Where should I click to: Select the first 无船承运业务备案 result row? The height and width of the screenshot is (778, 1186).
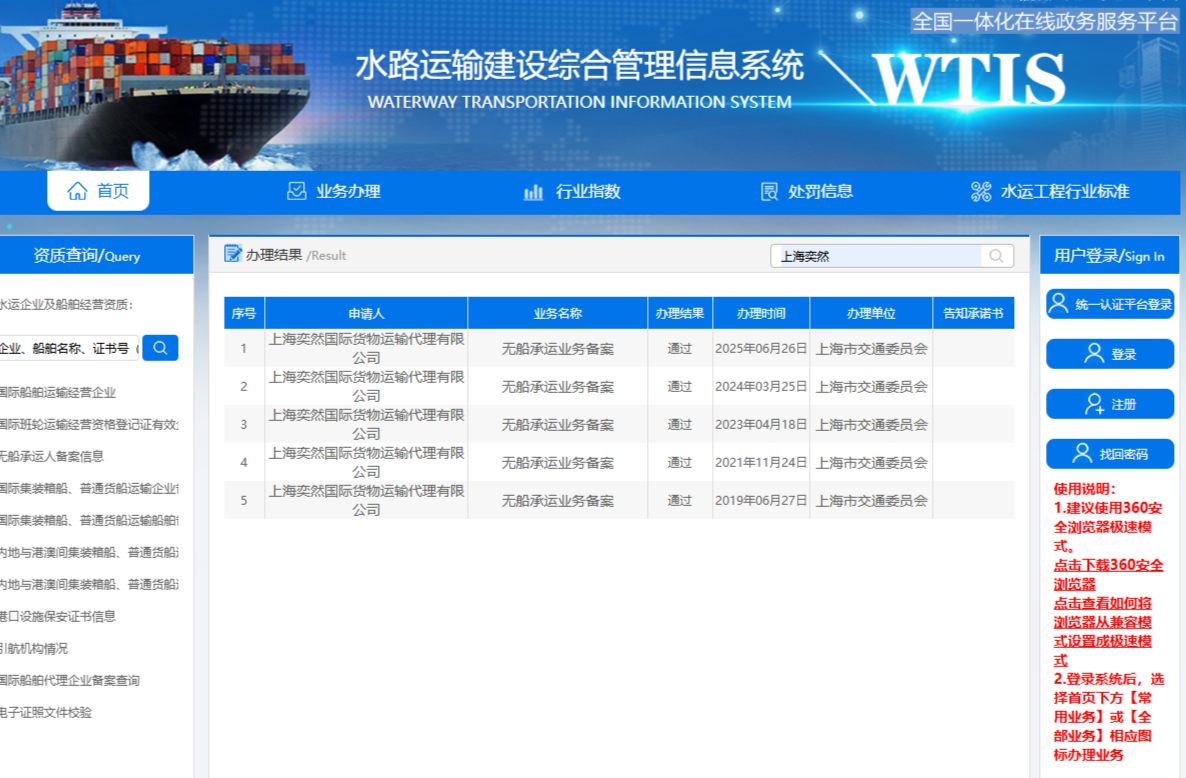point(556,347)
